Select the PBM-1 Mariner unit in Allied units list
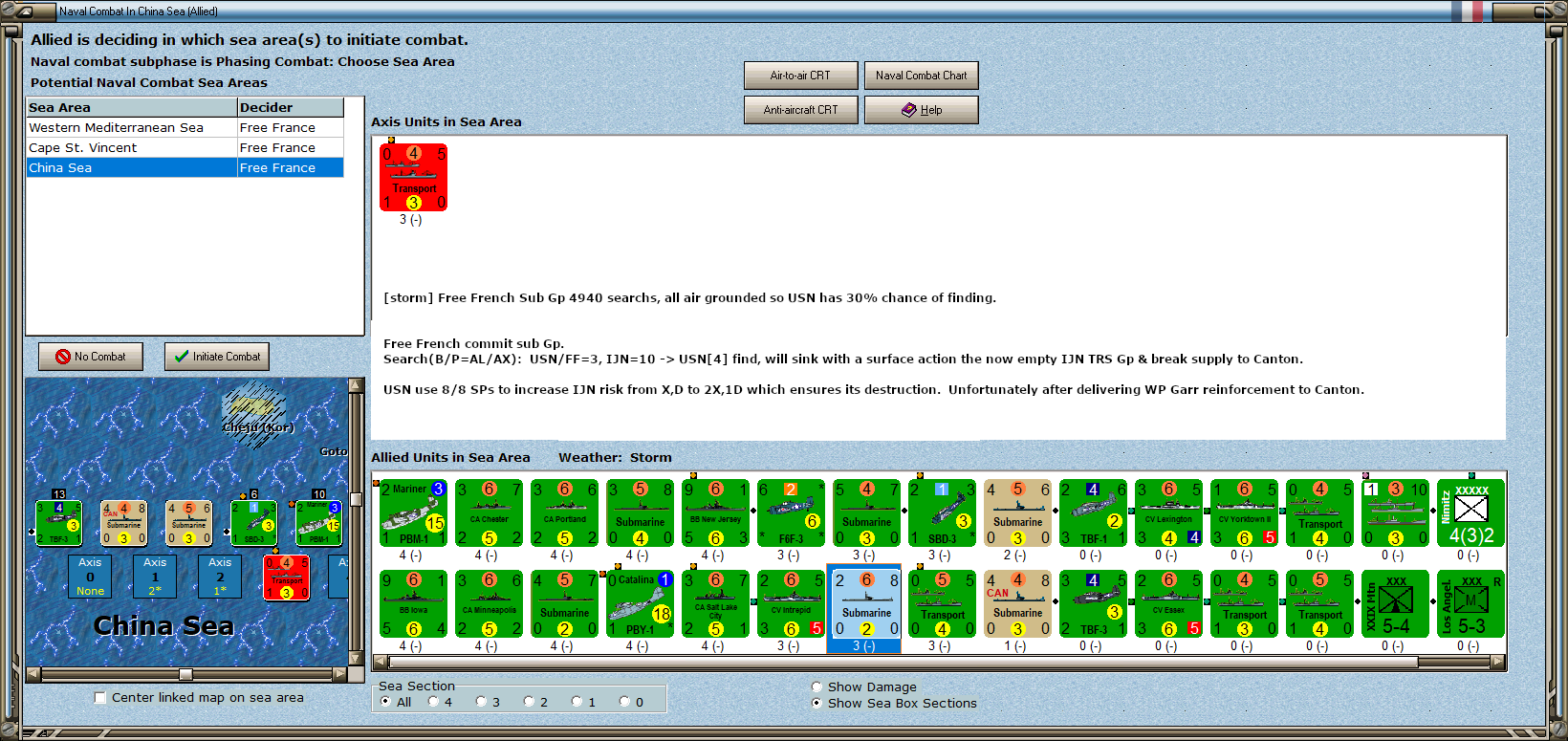This screenshot has height=741, width=1568. (414, 512)
